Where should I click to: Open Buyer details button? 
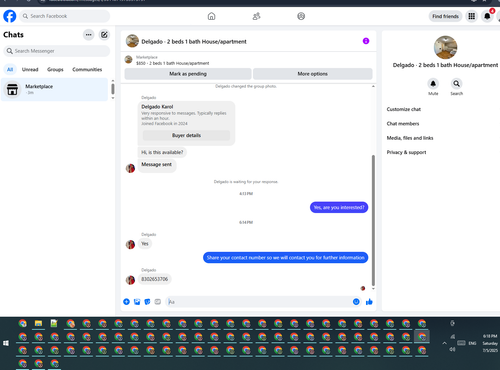point(186,135)
